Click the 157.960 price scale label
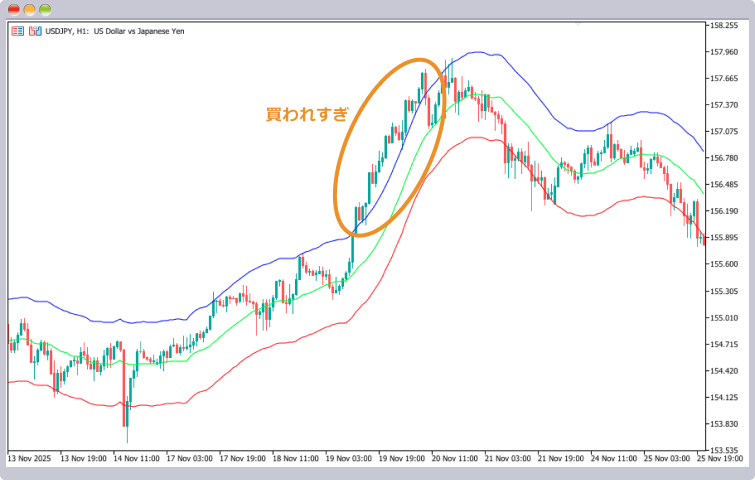 coord(724,52)
